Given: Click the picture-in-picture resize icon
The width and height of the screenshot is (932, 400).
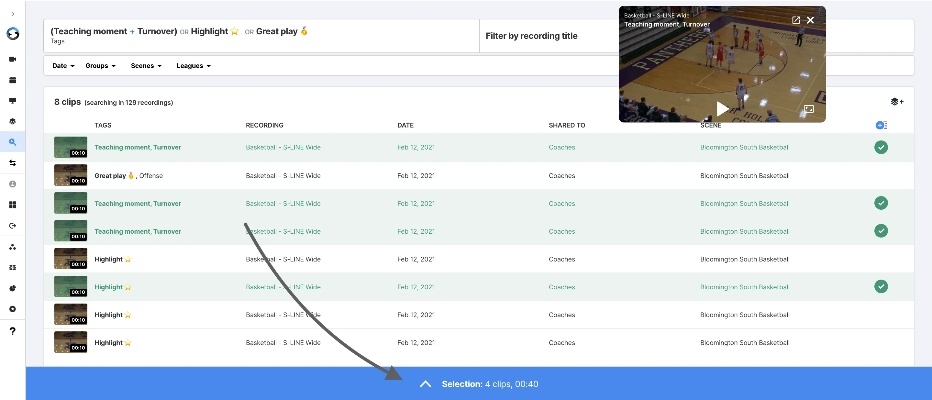Looking at the screenshot, I should 809,109.
